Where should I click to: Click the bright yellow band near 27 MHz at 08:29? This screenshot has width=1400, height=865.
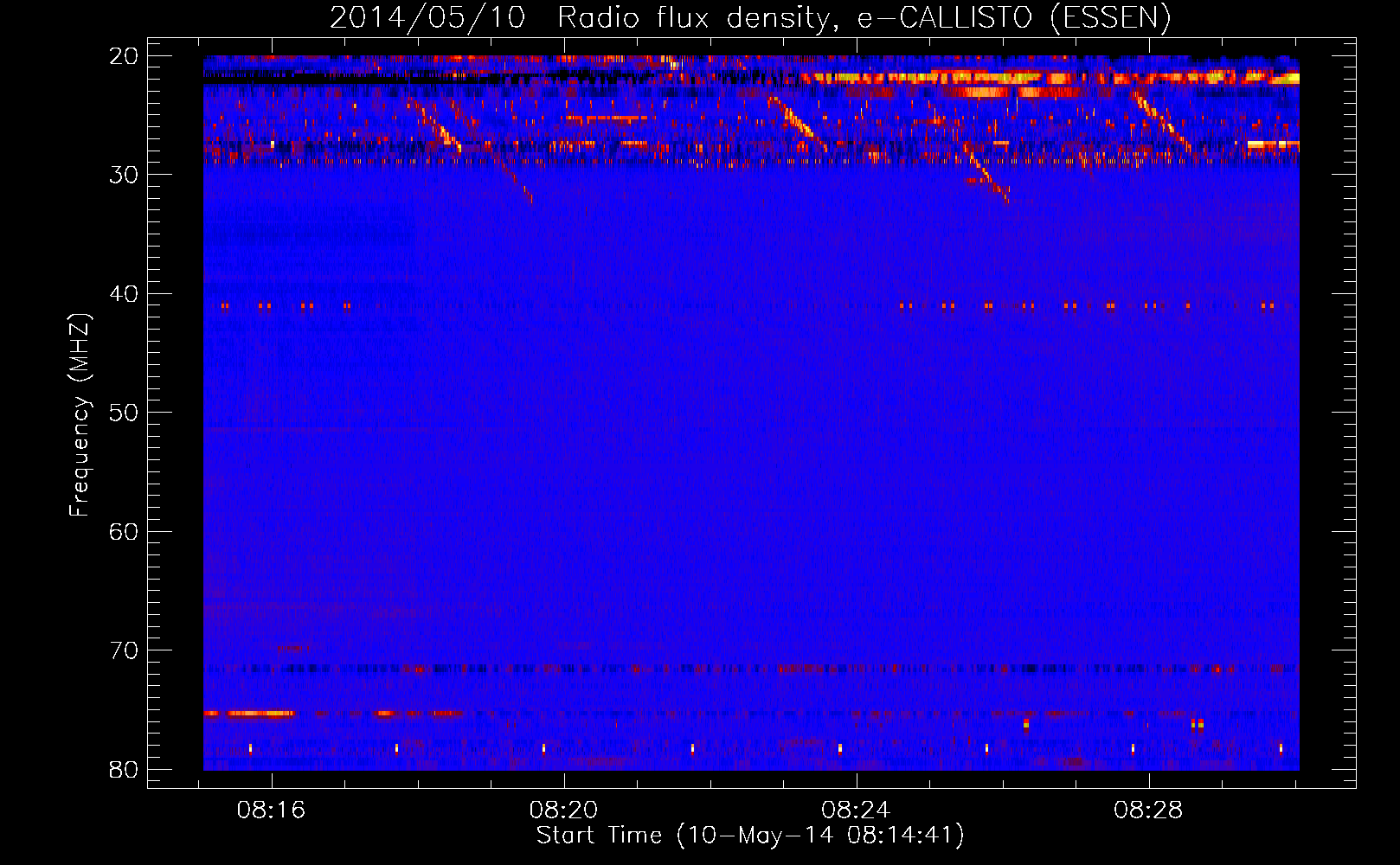[x=1273, y=144]
